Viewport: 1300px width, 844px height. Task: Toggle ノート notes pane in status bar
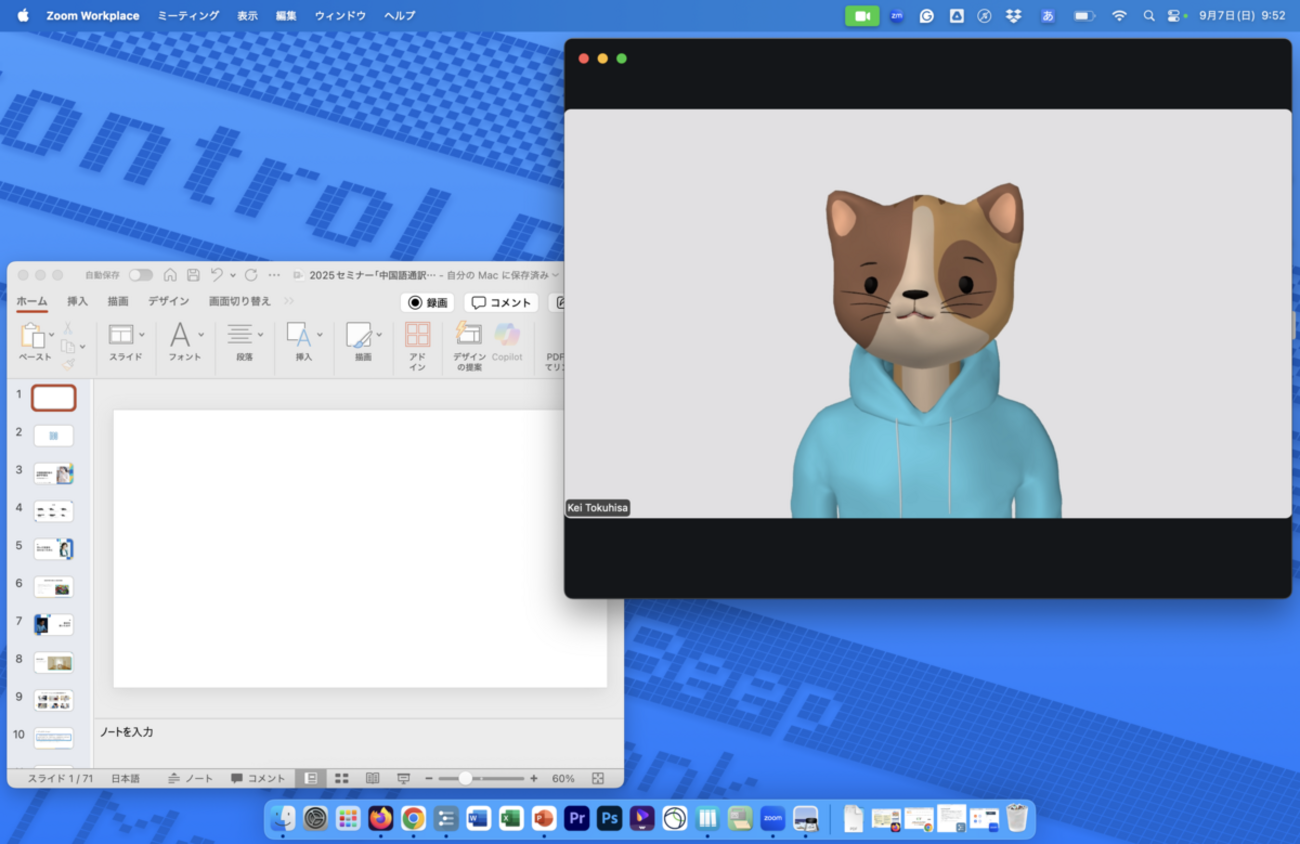coord(191,778)
